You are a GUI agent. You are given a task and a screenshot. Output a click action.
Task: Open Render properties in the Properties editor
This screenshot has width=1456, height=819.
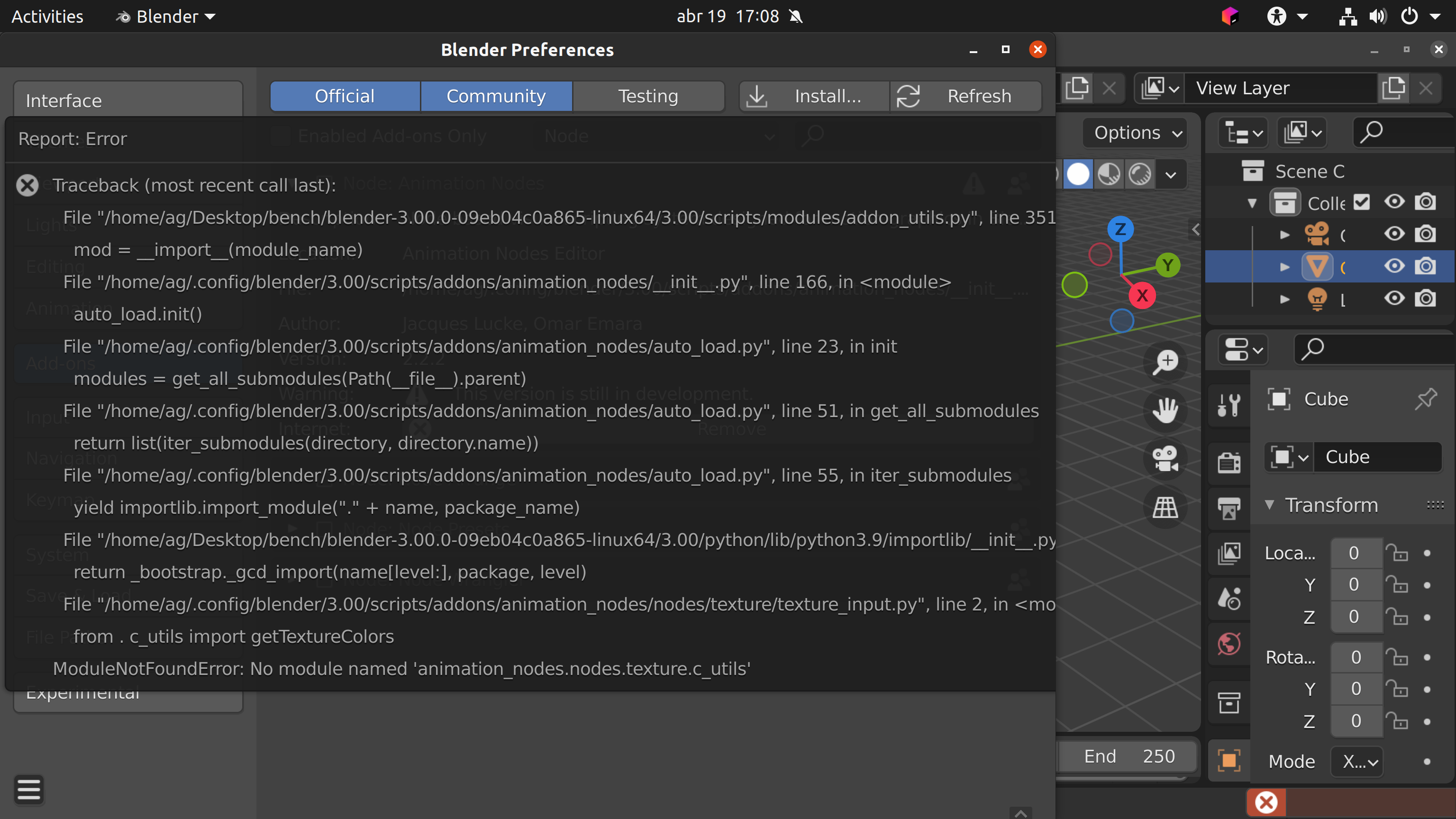click(1229, 462)
